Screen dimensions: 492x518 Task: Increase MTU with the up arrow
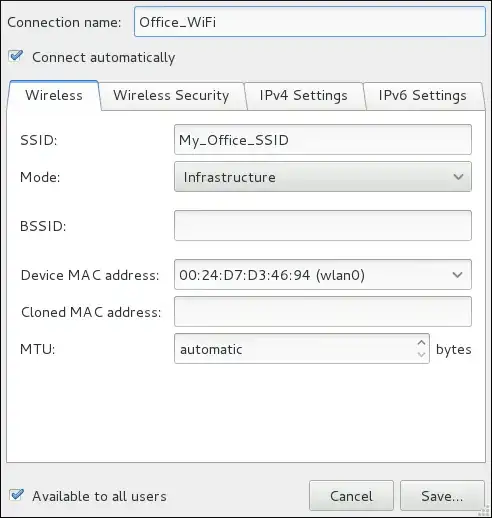click(421, 343)
